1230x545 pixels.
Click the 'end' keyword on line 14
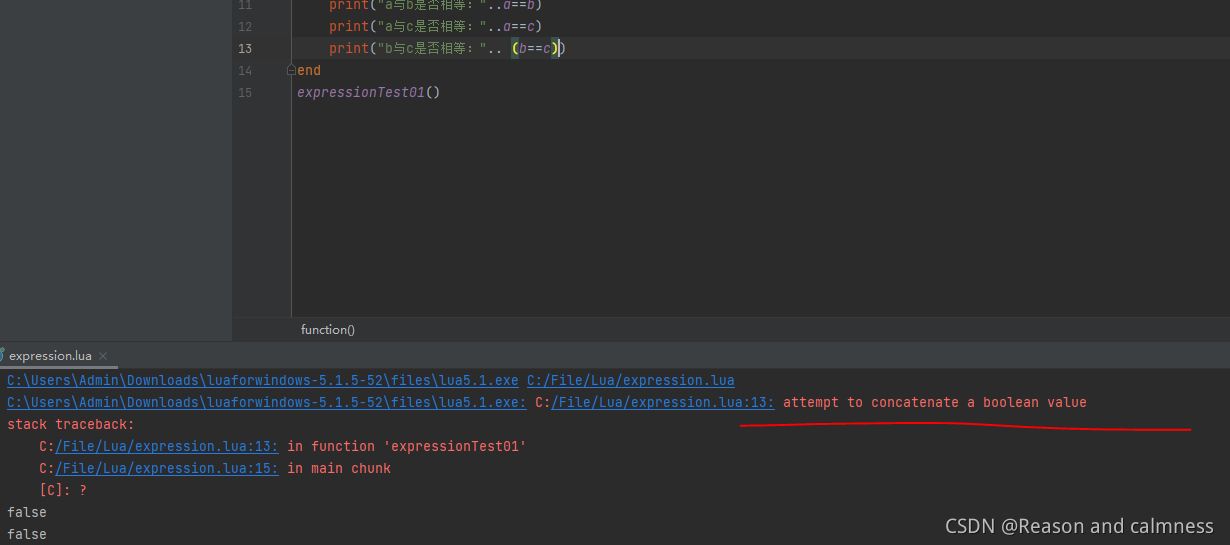pyautogui.click(x=309, y=70)
